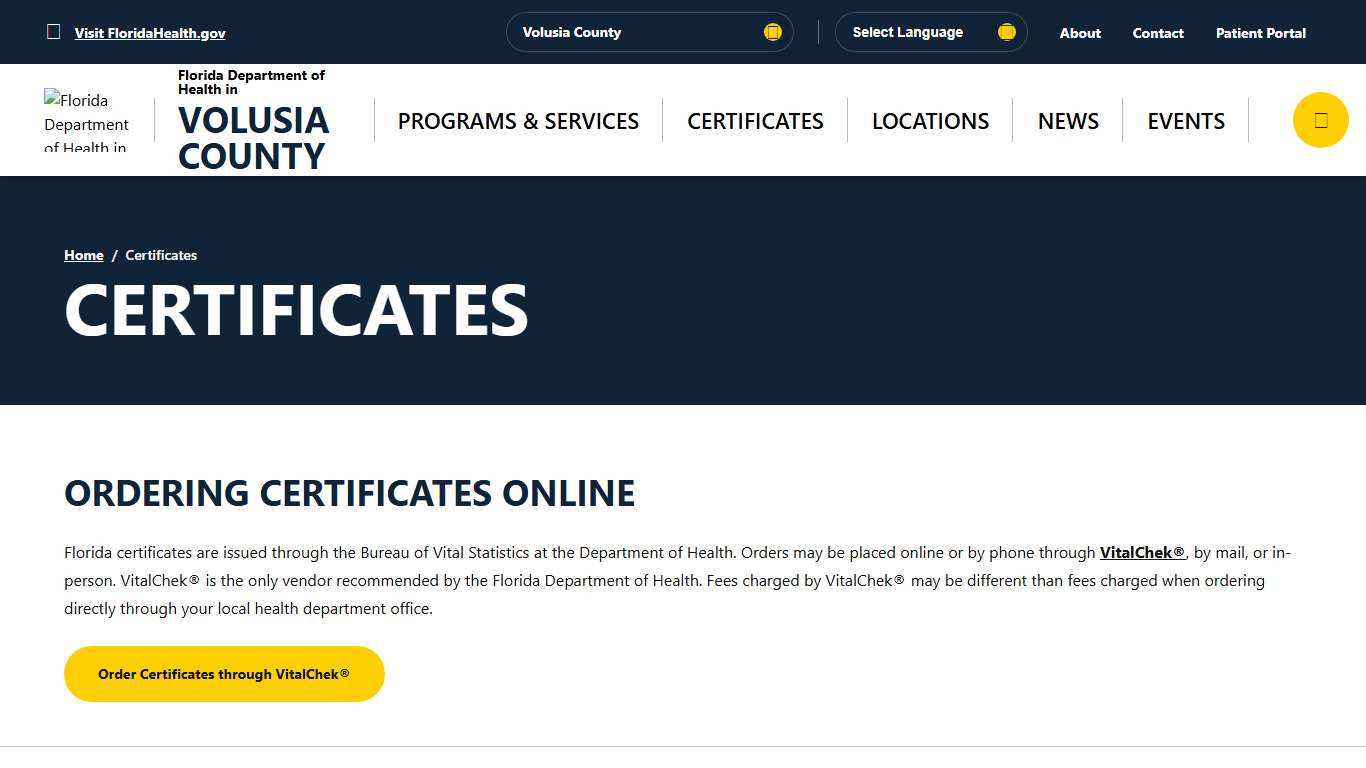Open the Contact page
1366x768 pixels.
[1157, 32]
